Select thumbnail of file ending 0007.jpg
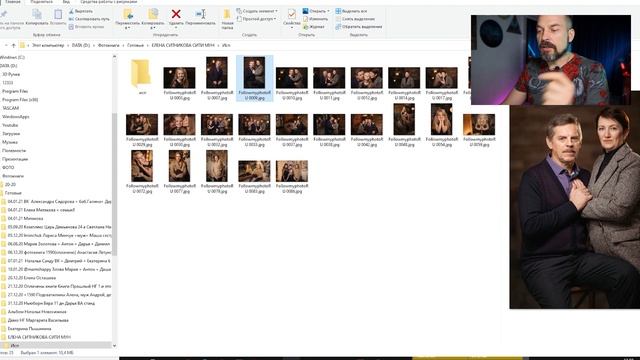Screen dimensions: 640x360 217,73
